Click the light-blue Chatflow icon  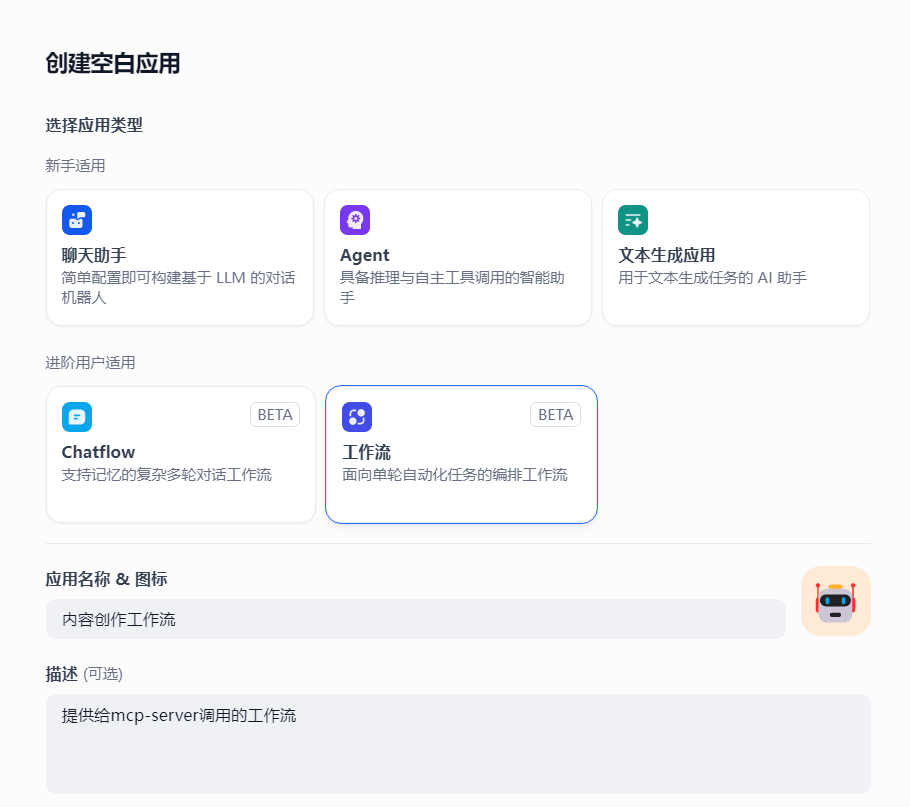click(77, 417)
